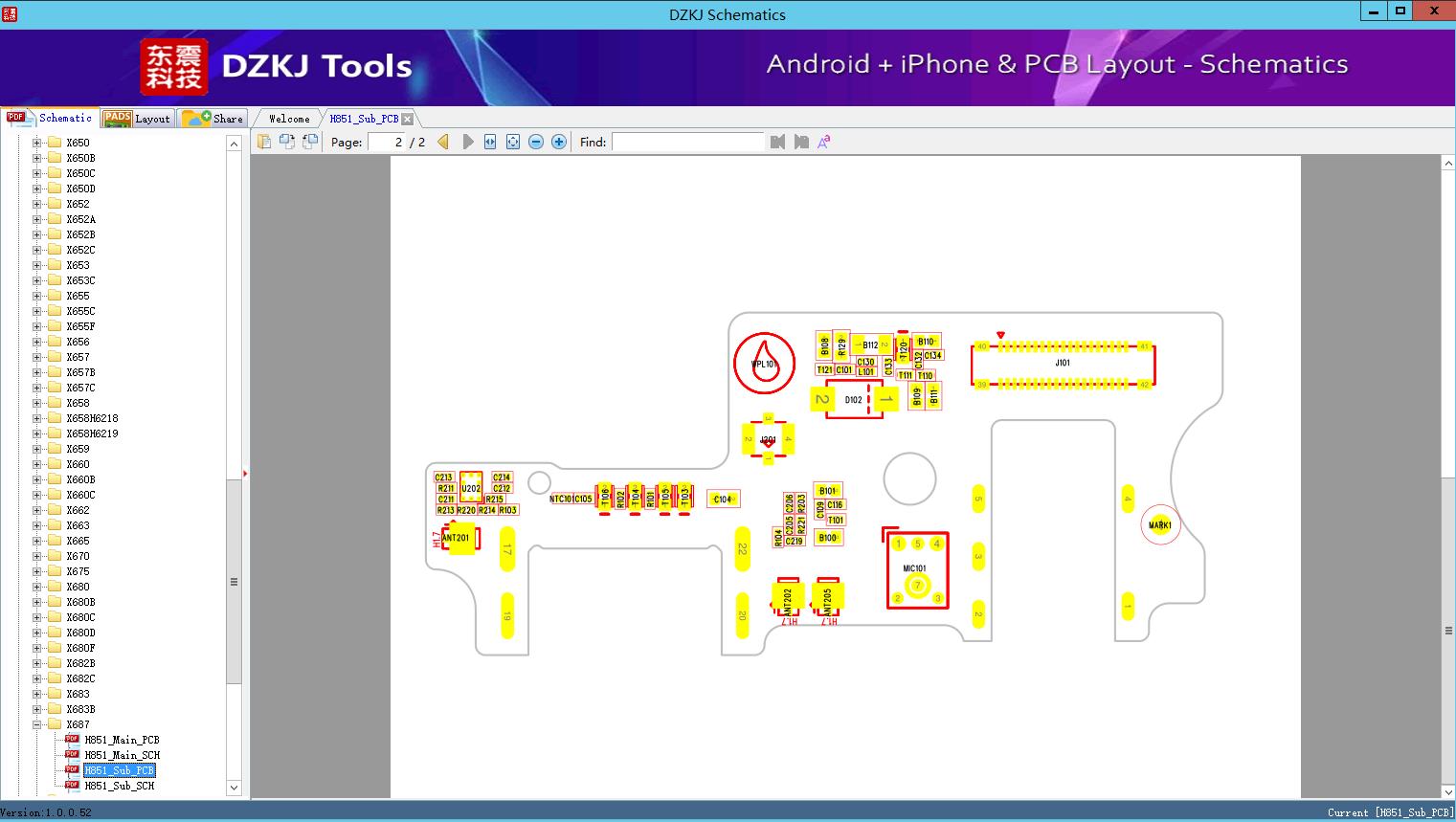Screen dimensions: 1456x822
Task: Click the tree panel scroll down arrow
Action: pos(234,788)
